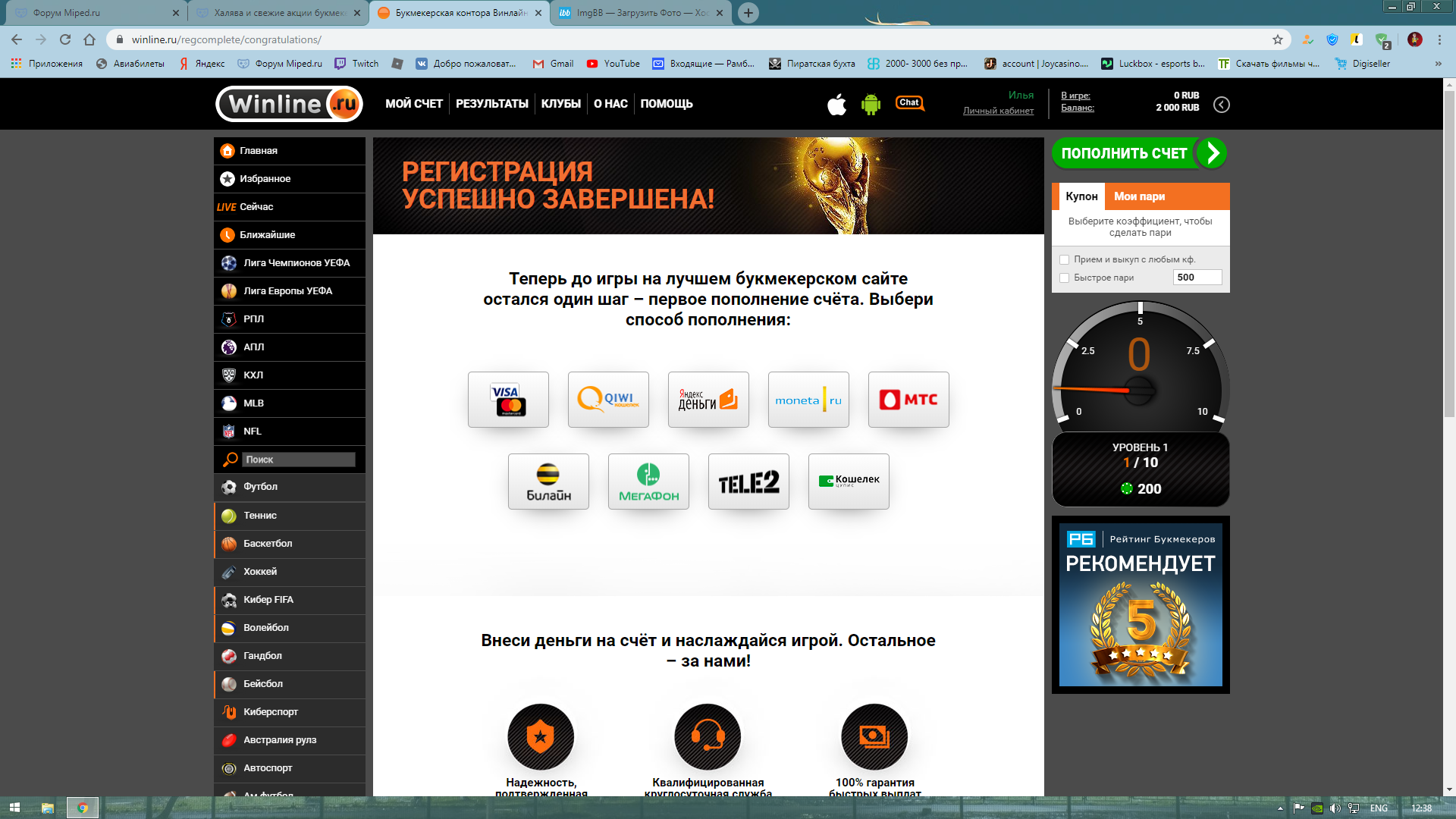Open Gmail bookmark
Image resolution: width=1456 pixels, height=819 pixels.
coord(553,64)
